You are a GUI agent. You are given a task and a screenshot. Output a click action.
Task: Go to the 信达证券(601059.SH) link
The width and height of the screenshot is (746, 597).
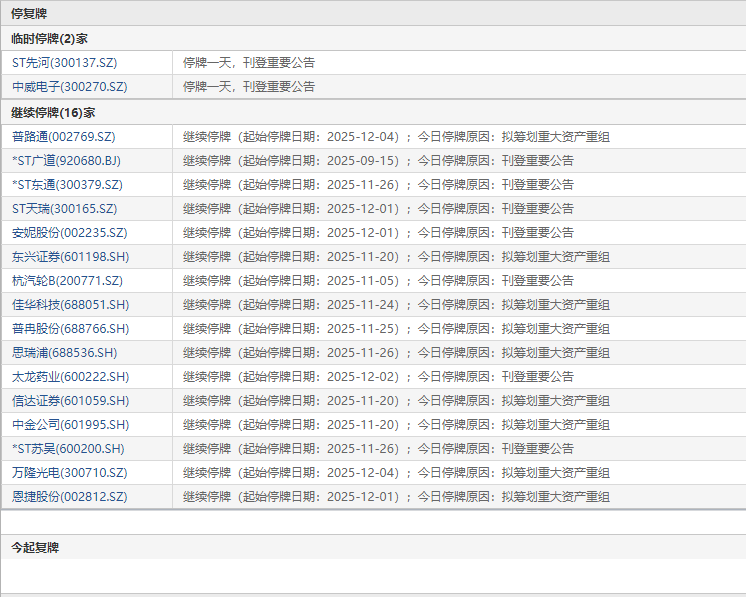pyautogui.click(x=70, y=401)
